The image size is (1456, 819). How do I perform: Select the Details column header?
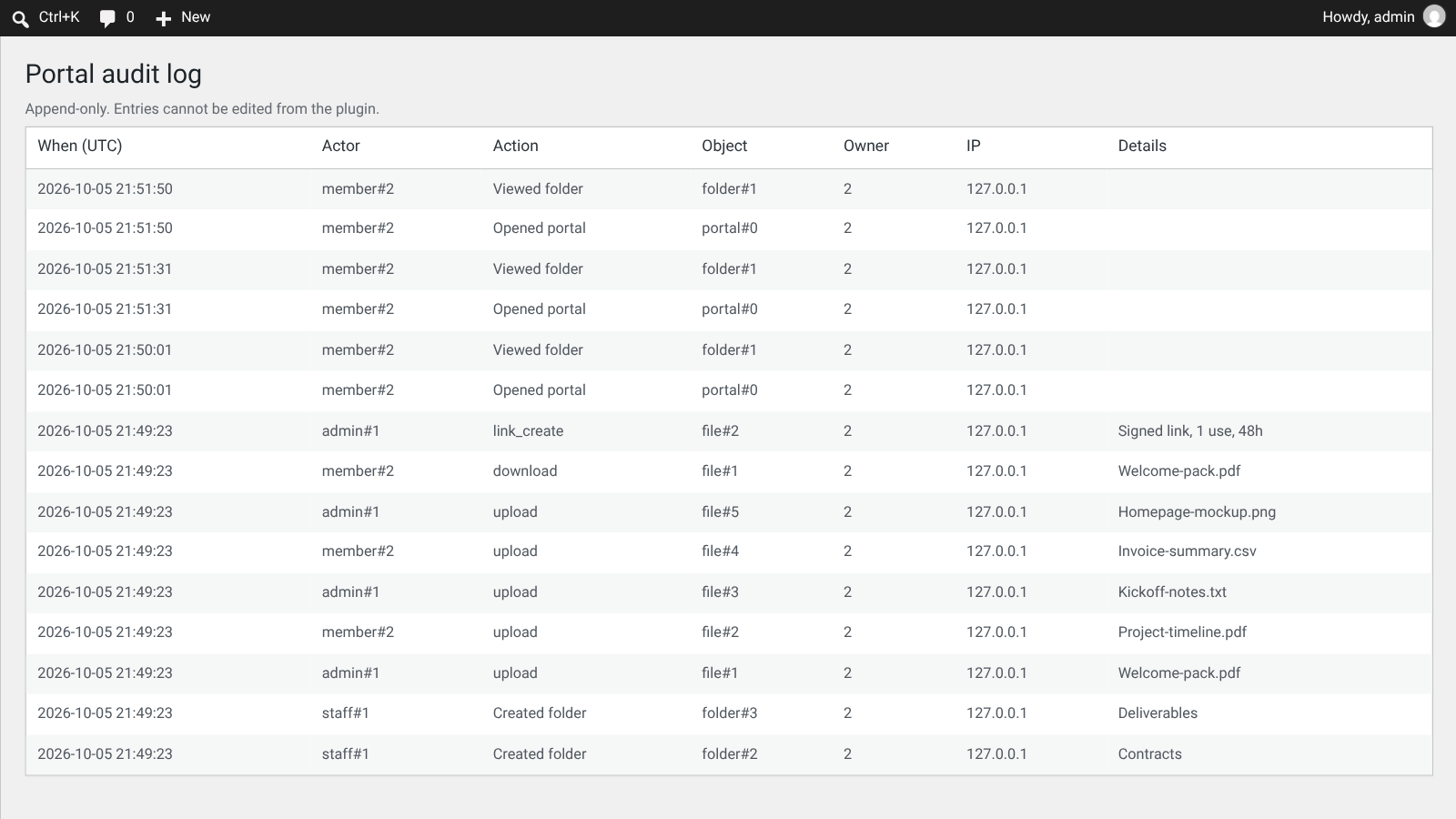pos(1142,146)
